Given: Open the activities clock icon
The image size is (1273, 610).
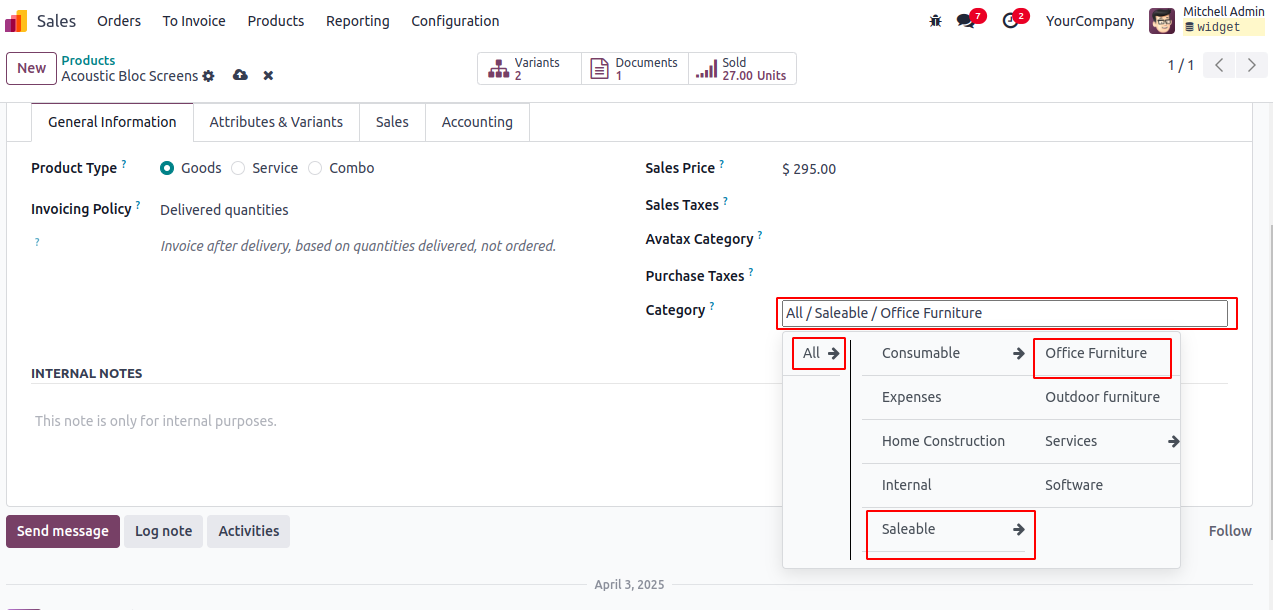Looking at the screenshot, I should coord(1010,21).
